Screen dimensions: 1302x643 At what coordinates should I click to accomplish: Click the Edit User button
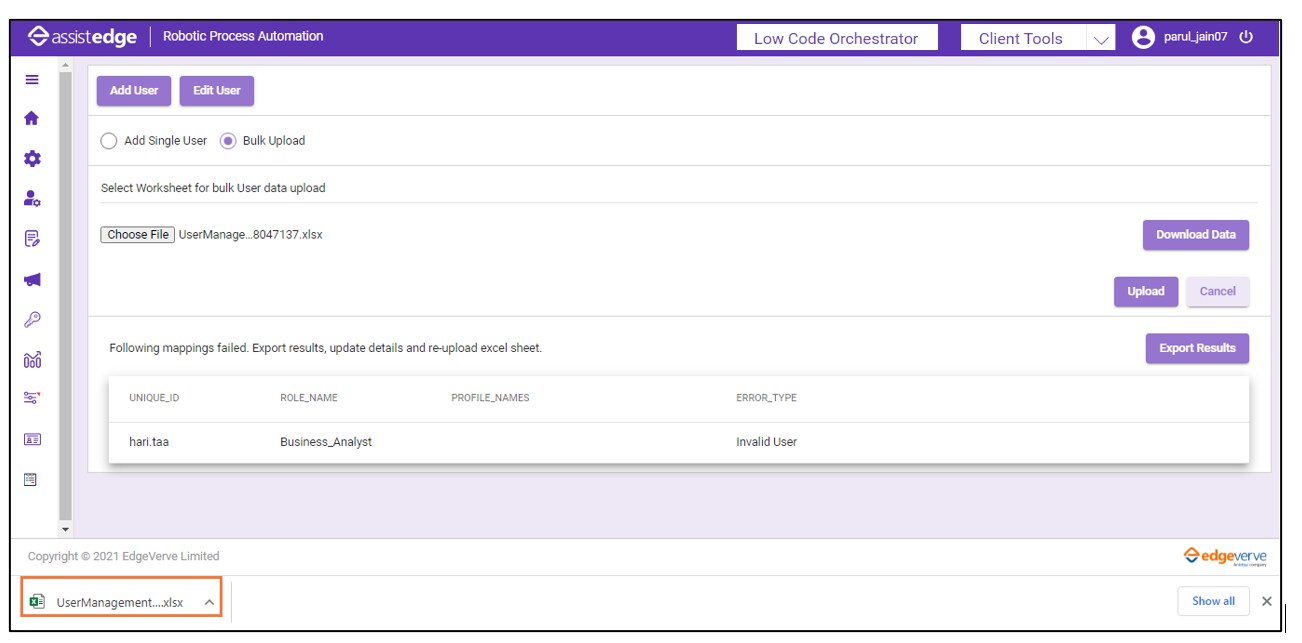click(217, 91)
